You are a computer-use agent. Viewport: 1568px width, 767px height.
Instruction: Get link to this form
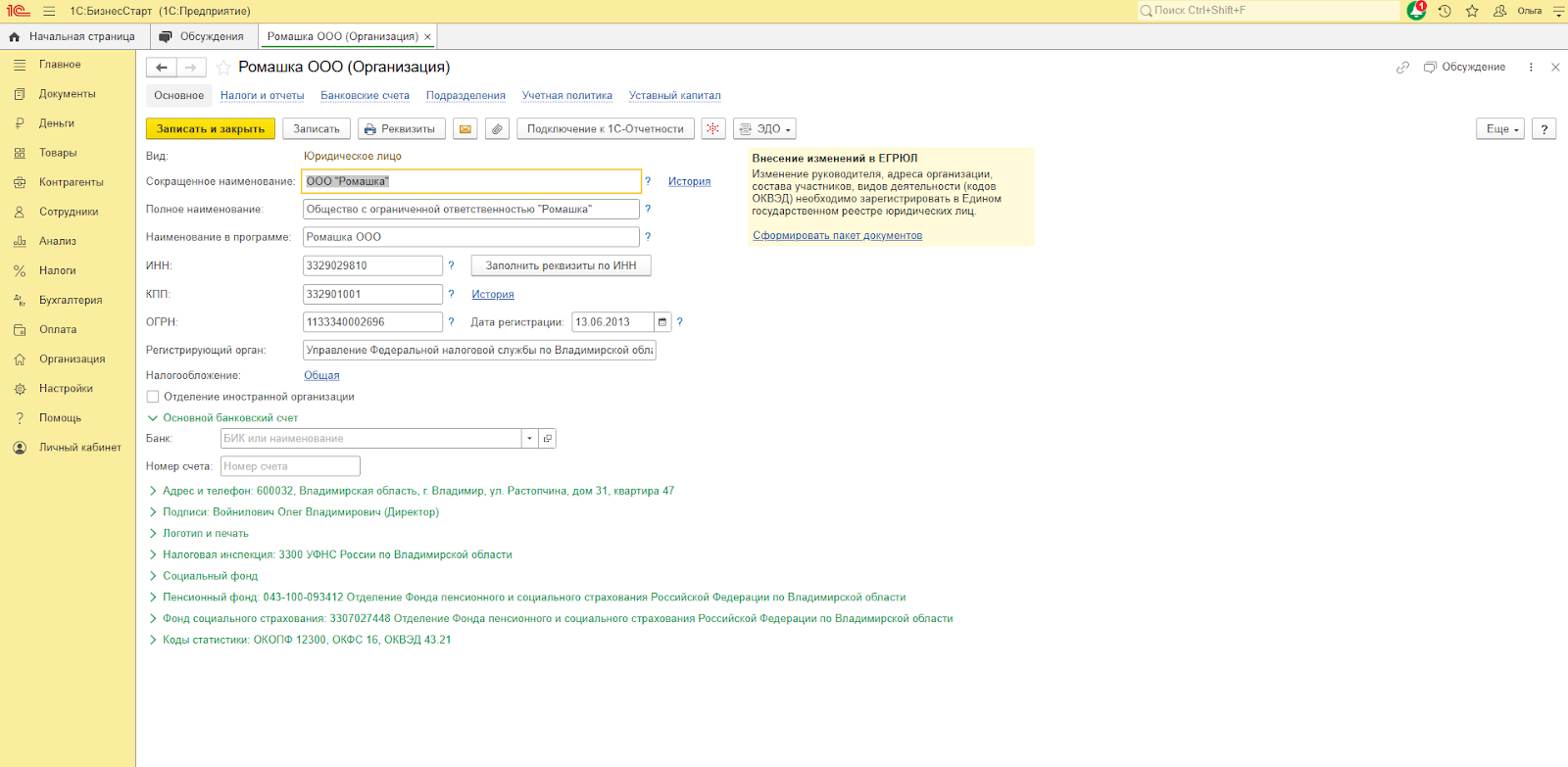point(1402,68)
